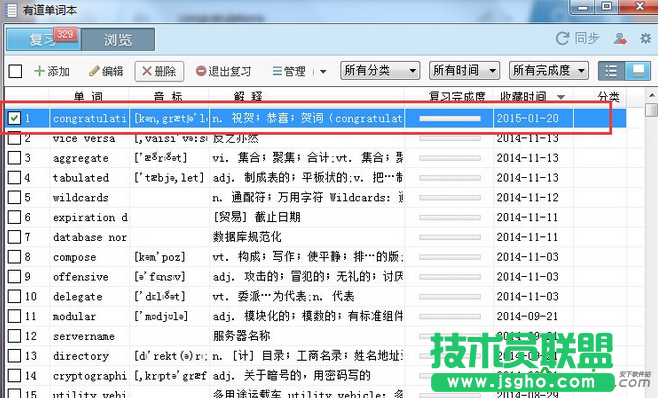This screenshot has height=398, width=658.
Task: Click 退出复习 button
Action: (223, 71)
